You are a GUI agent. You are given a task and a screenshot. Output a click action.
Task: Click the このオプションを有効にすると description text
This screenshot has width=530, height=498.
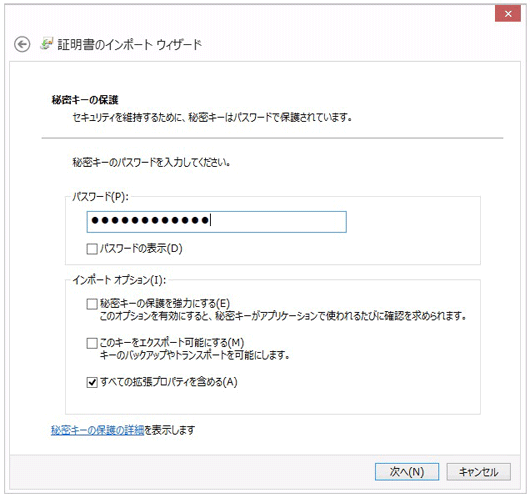283,316
